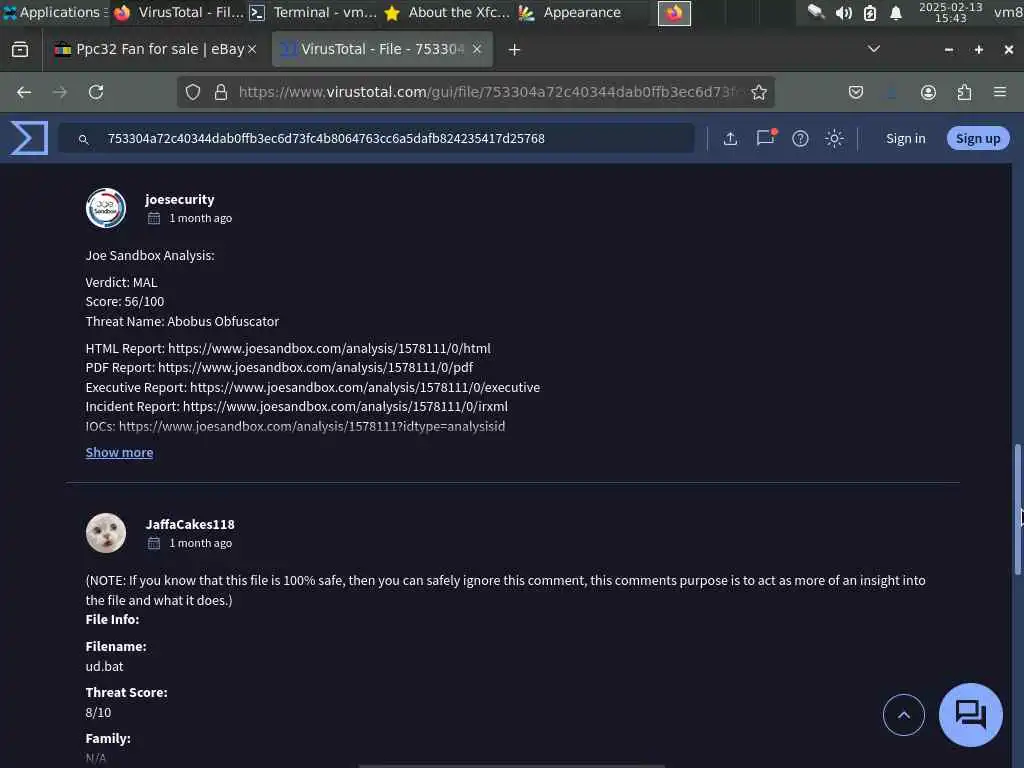1024x768 pixels.
Task: Bookmark this page with star icon
Action: pos(758,92)
